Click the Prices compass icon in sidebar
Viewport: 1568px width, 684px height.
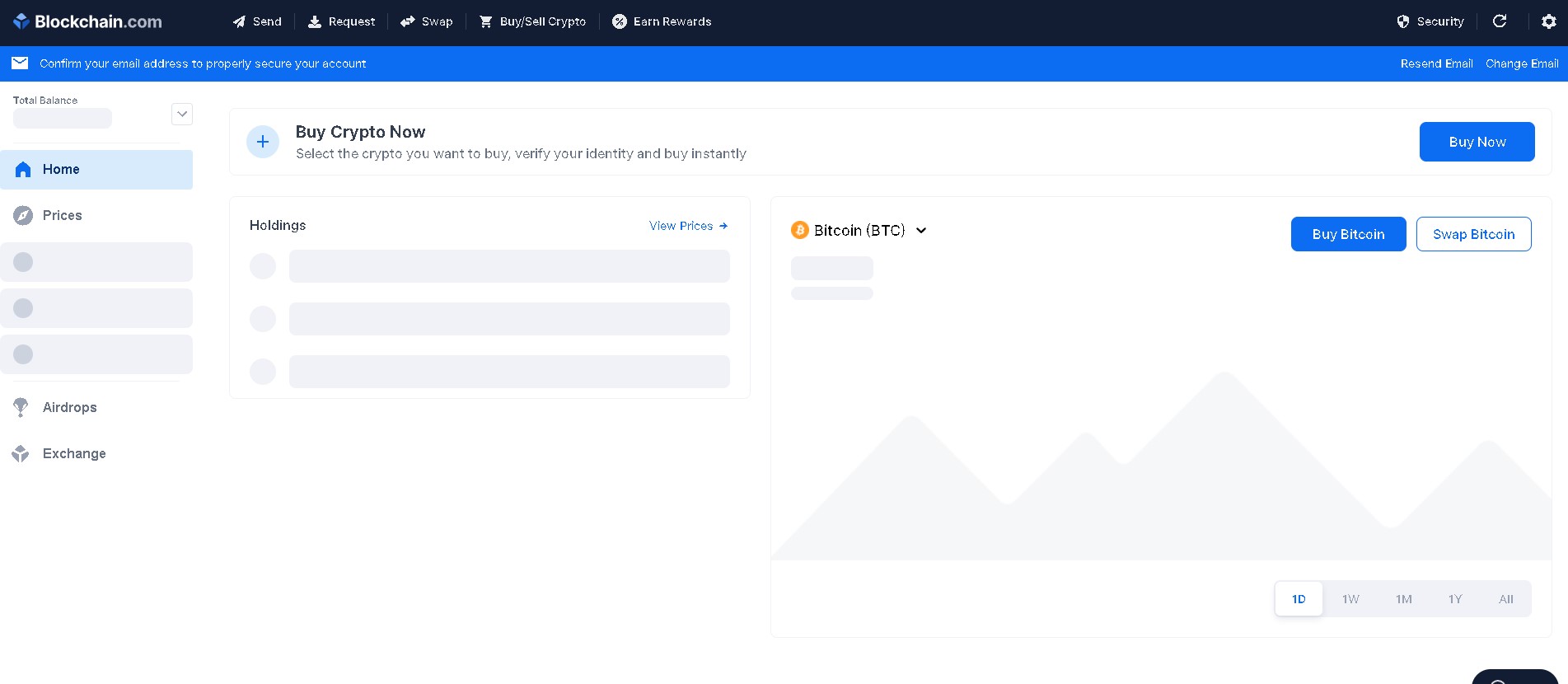coord(23,216)
